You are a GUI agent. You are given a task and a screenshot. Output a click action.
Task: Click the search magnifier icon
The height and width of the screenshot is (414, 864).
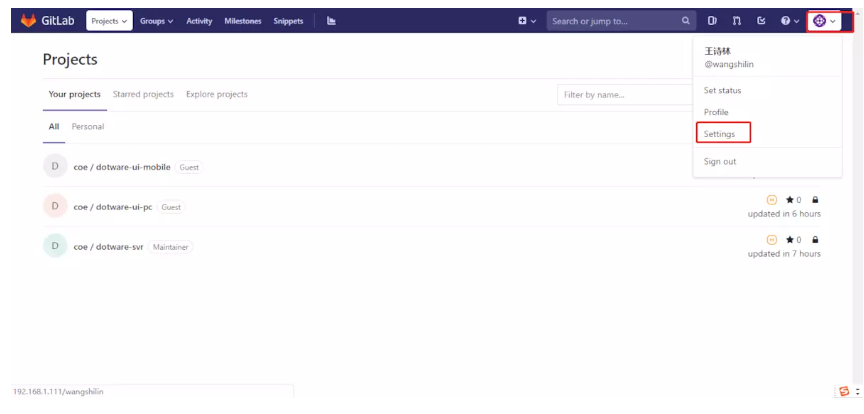pos(685,20)
